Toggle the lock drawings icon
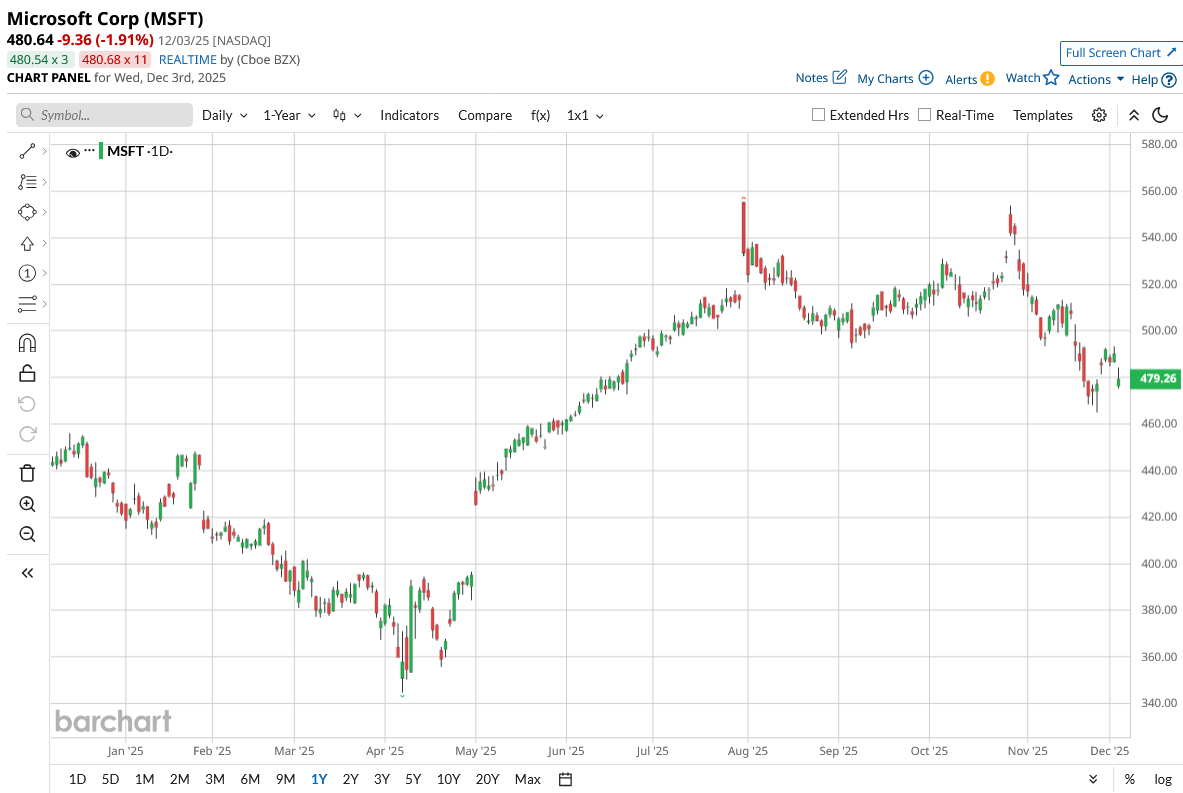Viewport: 1183px width, 793px height. pyautogui.click(x=27, y=373)
